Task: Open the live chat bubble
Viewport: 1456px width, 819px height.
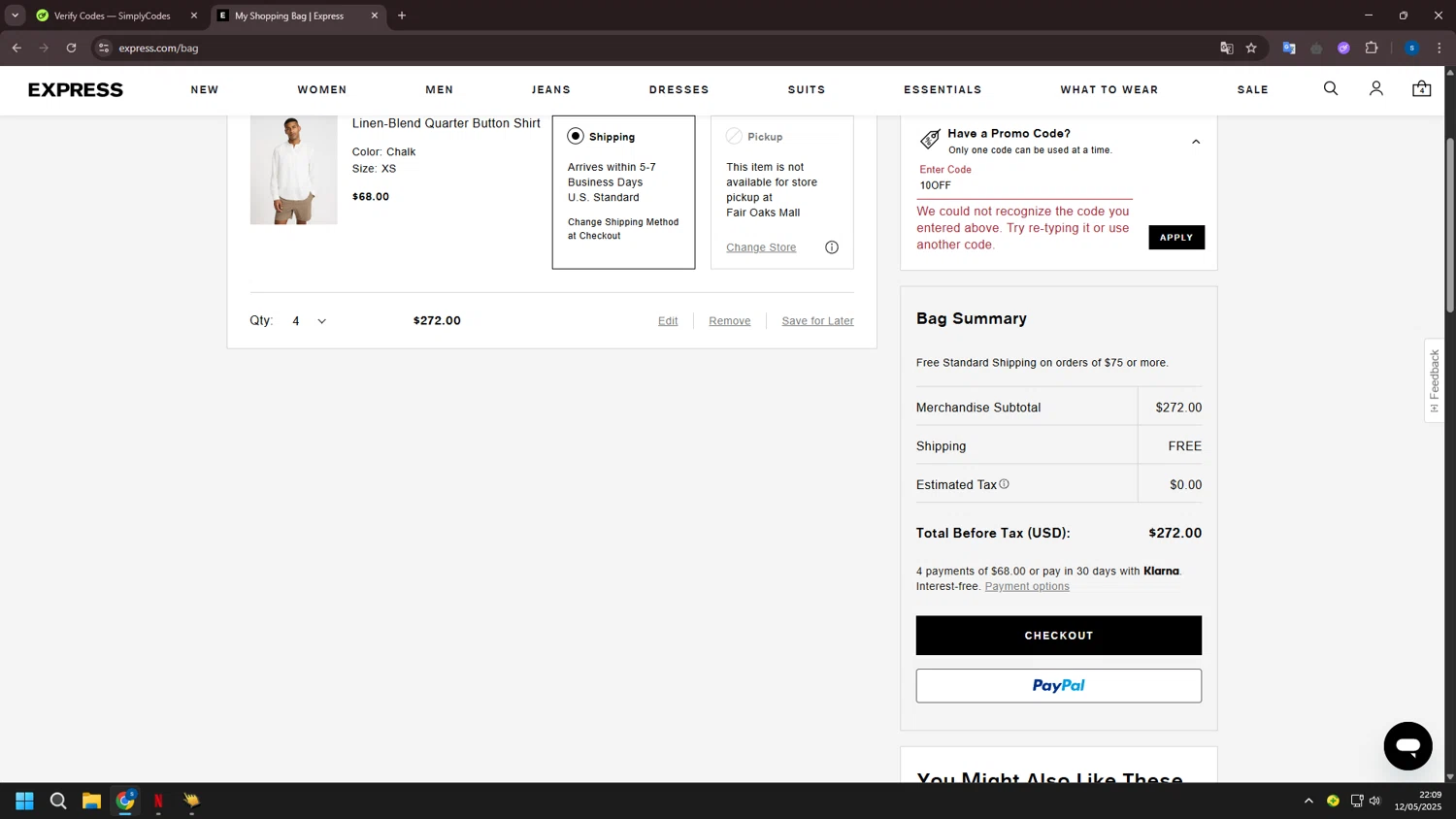Action: pos(1407,745)
